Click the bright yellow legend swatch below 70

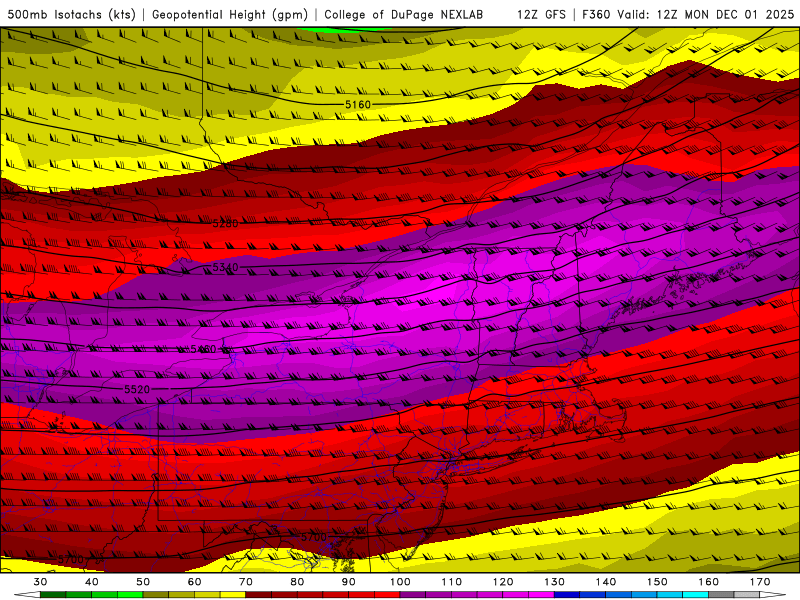[233, 595]
